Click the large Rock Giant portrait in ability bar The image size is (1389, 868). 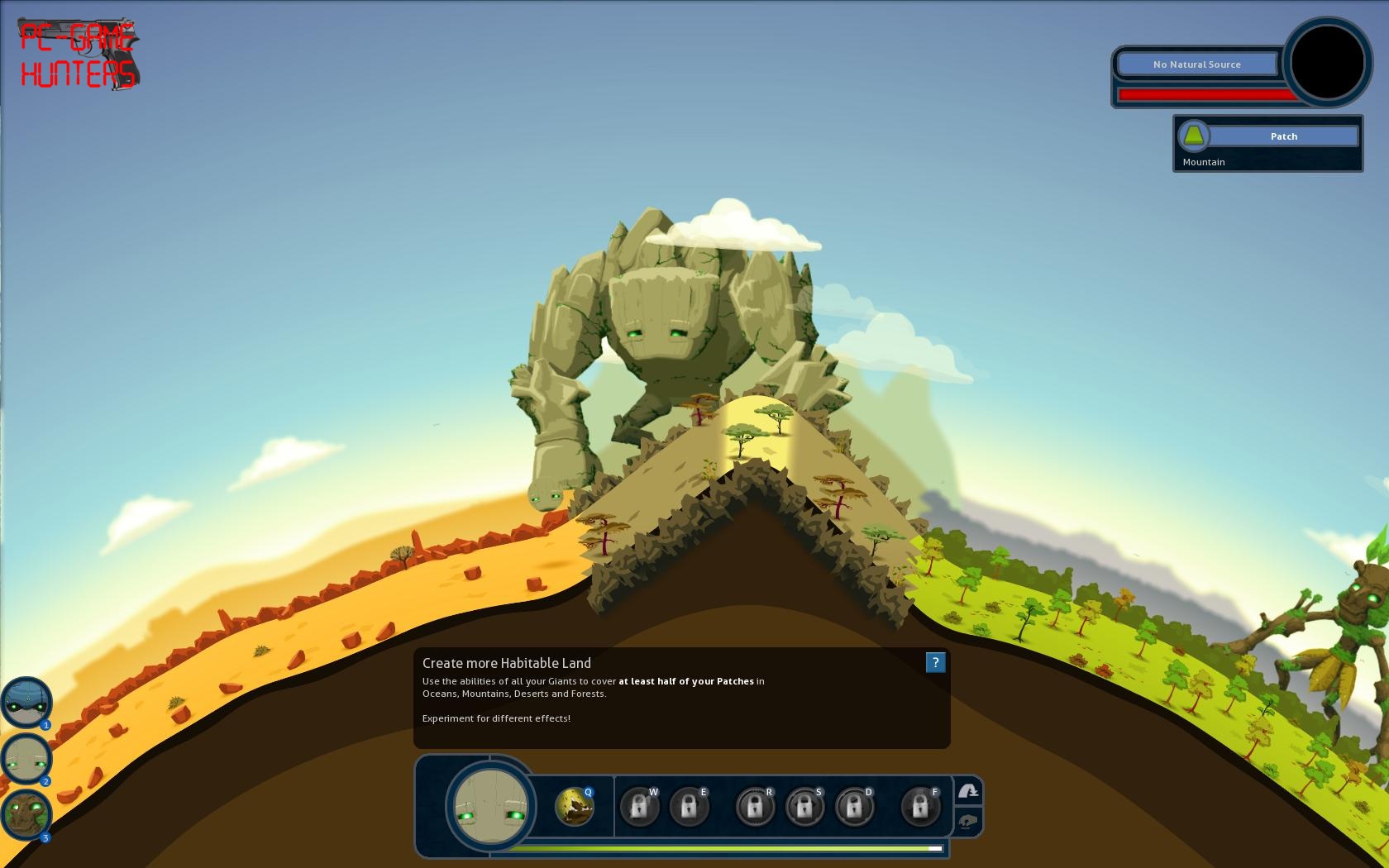pyautogui.click(x=491, y=807)
